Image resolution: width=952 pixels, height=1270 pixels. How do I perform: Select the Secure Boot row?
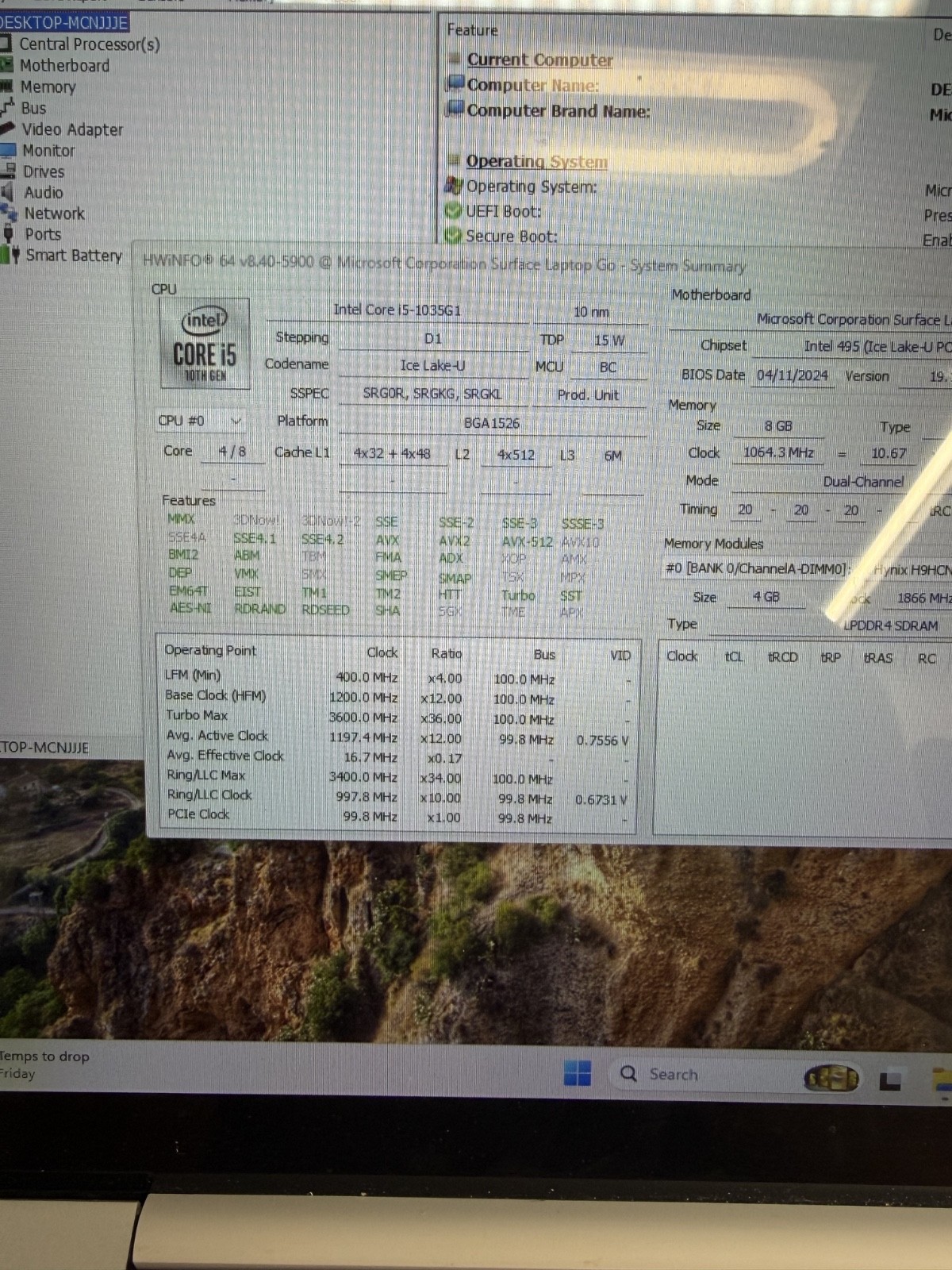click(x=511, y=237)
